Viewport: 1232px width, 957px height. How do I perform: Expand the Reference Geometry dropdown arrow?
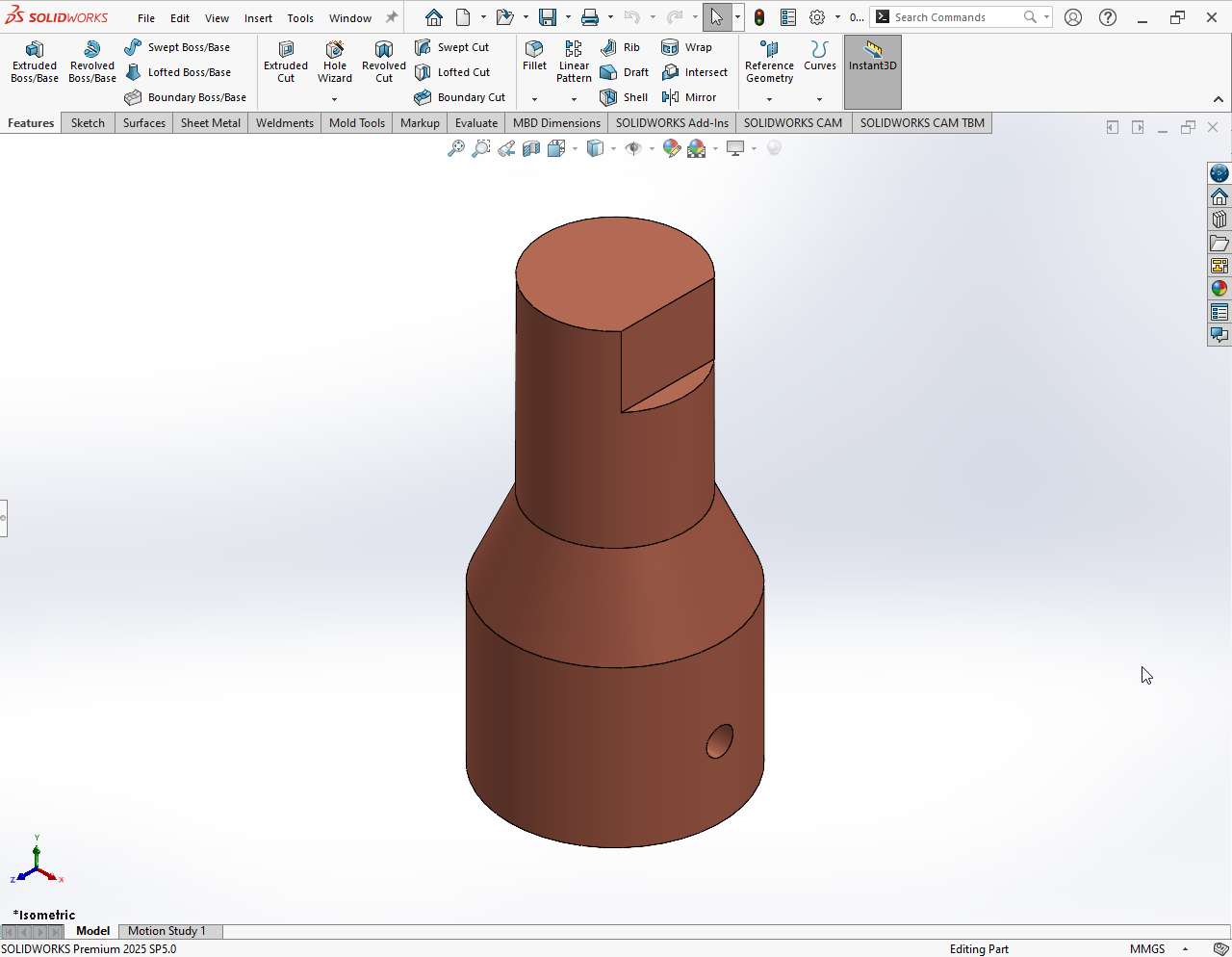click(x=769, y=99)
